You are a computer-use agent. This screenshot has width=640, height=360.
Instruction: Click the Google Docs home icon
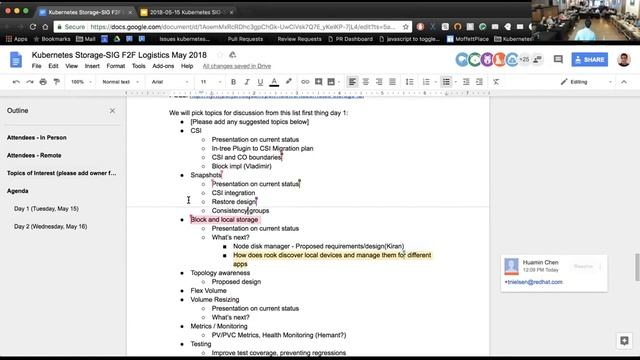coord(16,60)
